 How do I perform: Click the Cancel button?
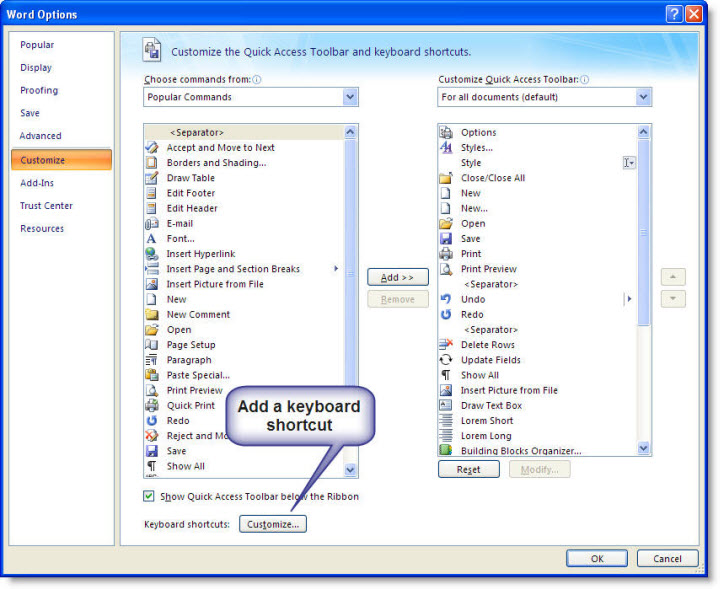coord(667,558)
